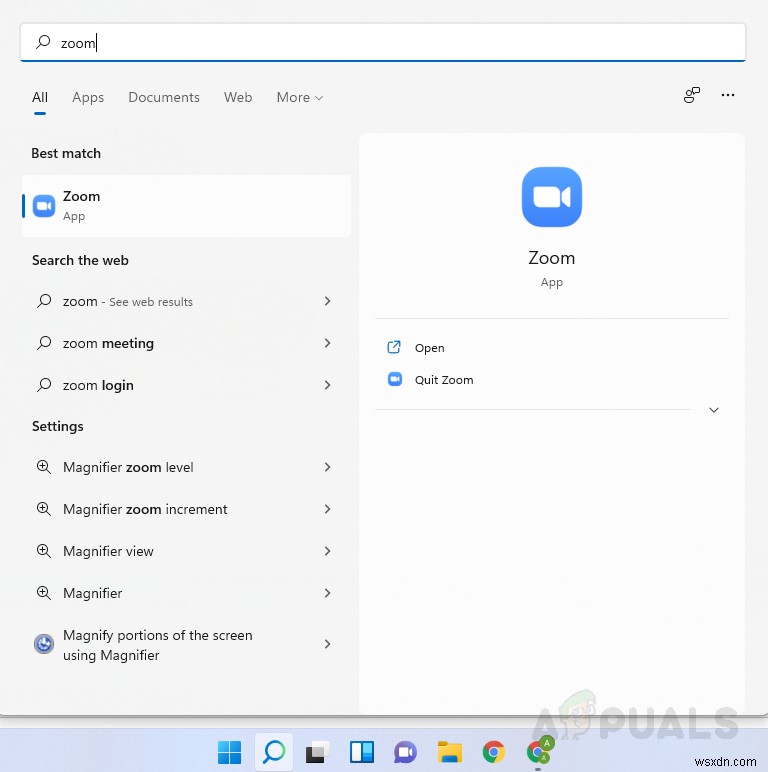
Task: Expand more actions chevron under Quit Zoom
Action: (714, 410)
